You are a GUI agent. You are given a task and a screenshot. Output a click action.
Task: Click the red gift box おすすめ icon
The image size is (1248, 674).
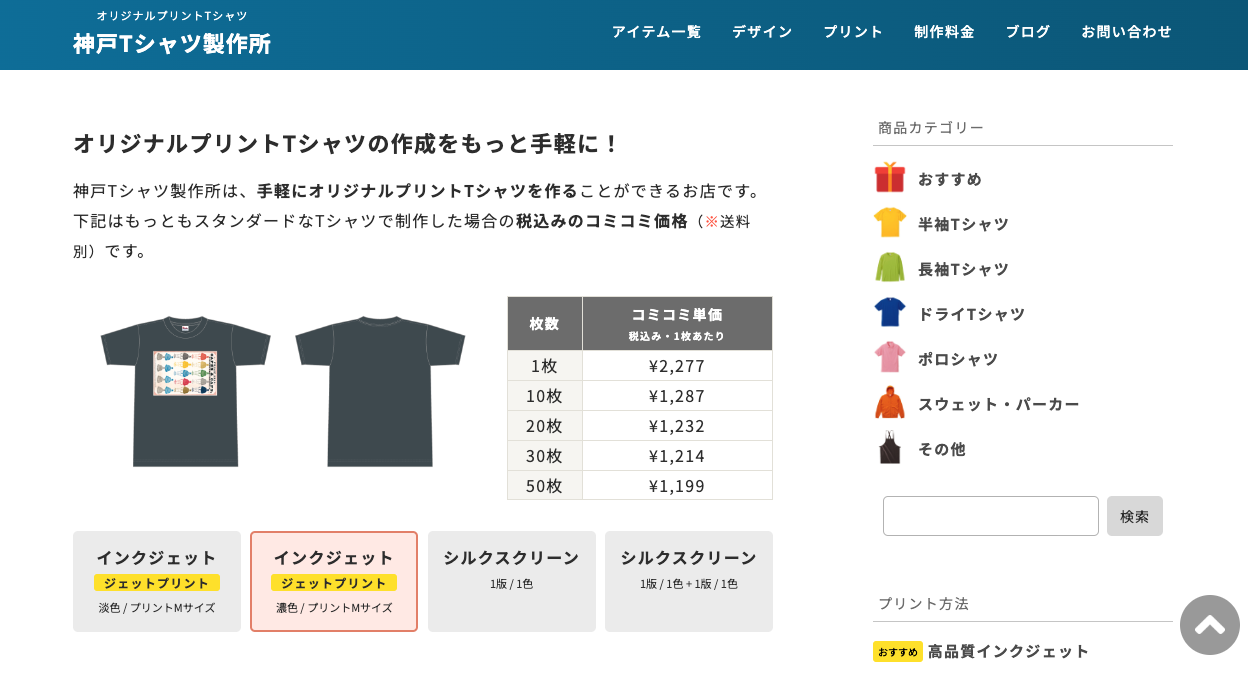point(889,178)
